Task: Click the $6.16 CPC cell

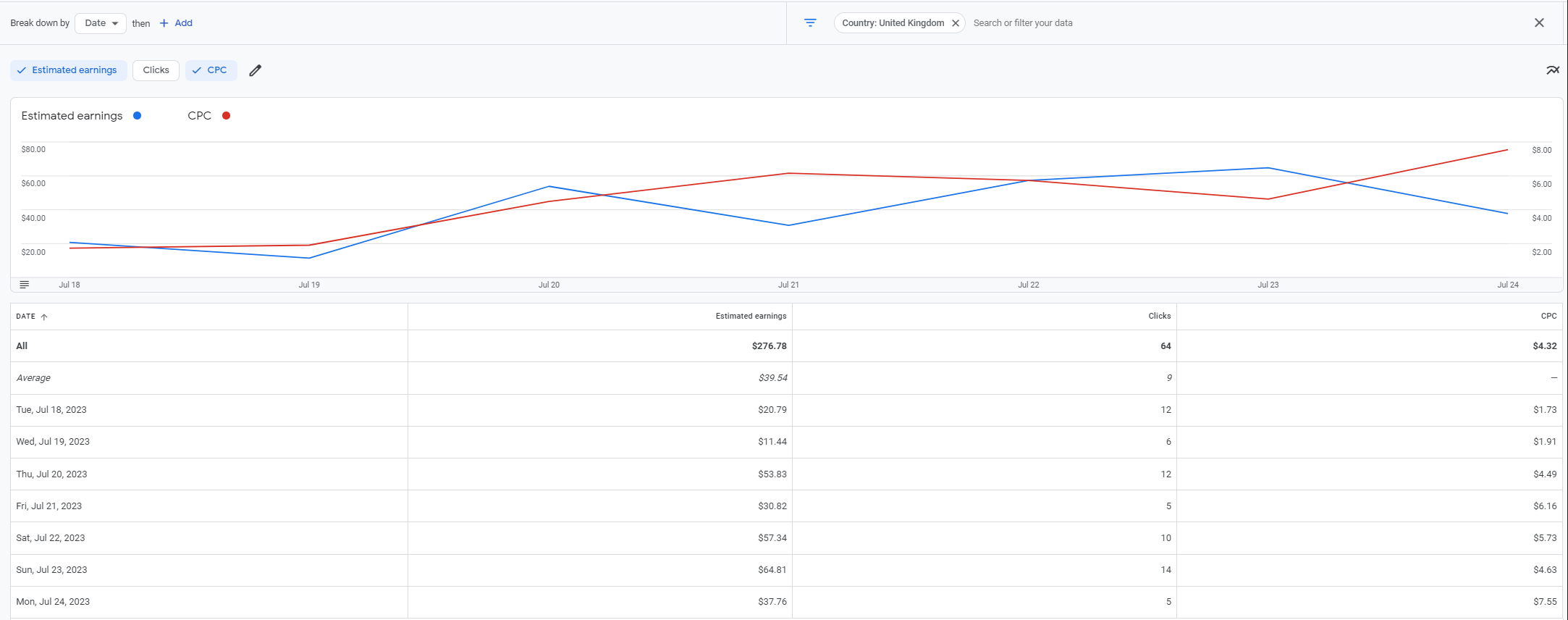Action: [1545, 506]
